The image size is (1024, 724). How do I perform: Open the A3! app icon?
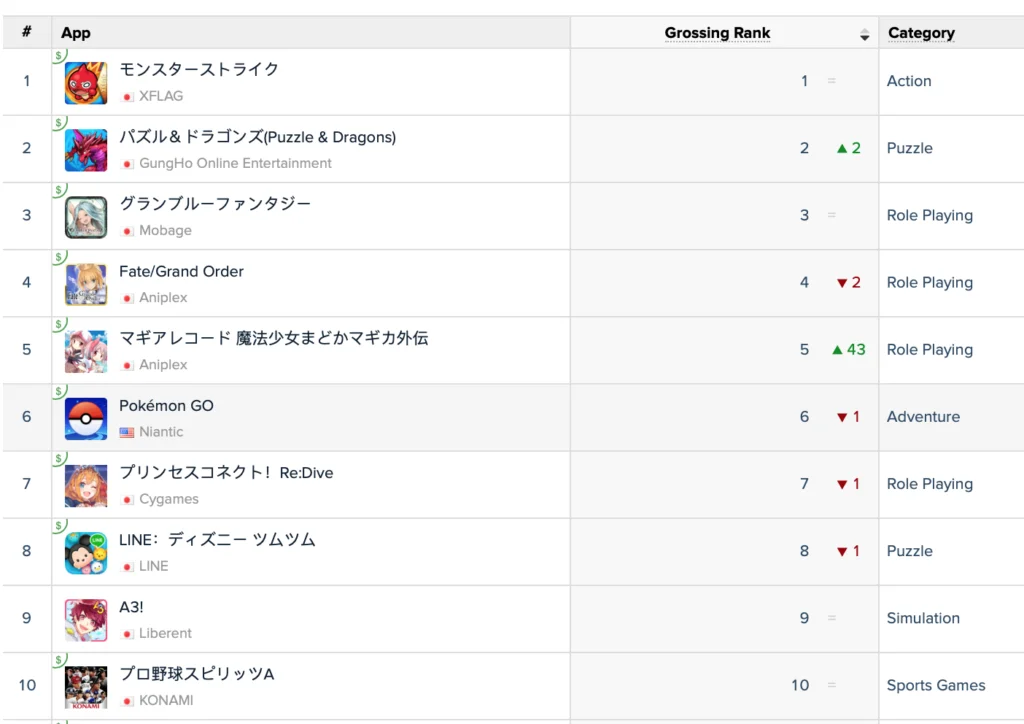click(x=85, y=618)
